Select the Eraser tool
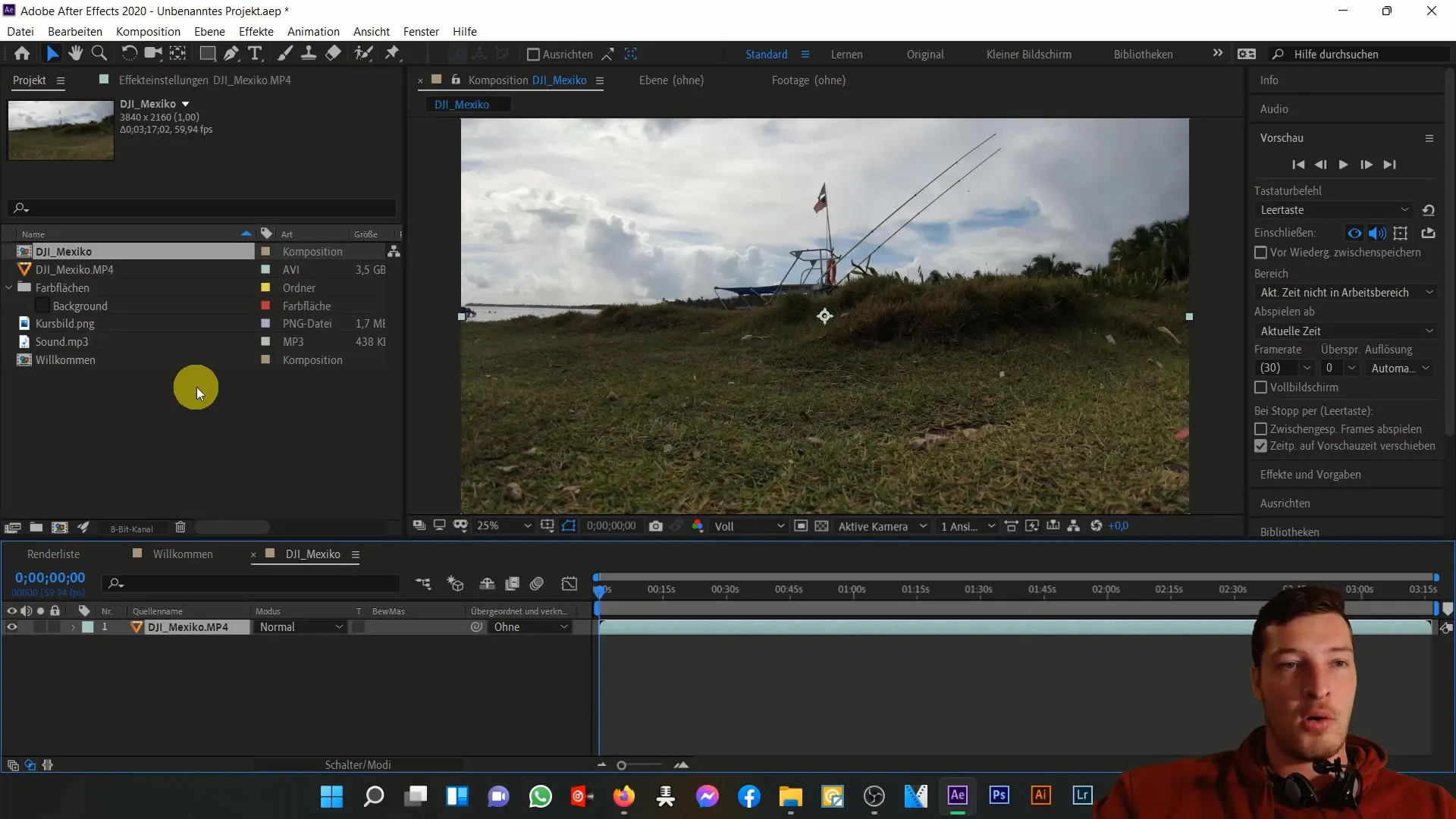The height and width of the screenshot is (819, 1456). coord(333,54)
